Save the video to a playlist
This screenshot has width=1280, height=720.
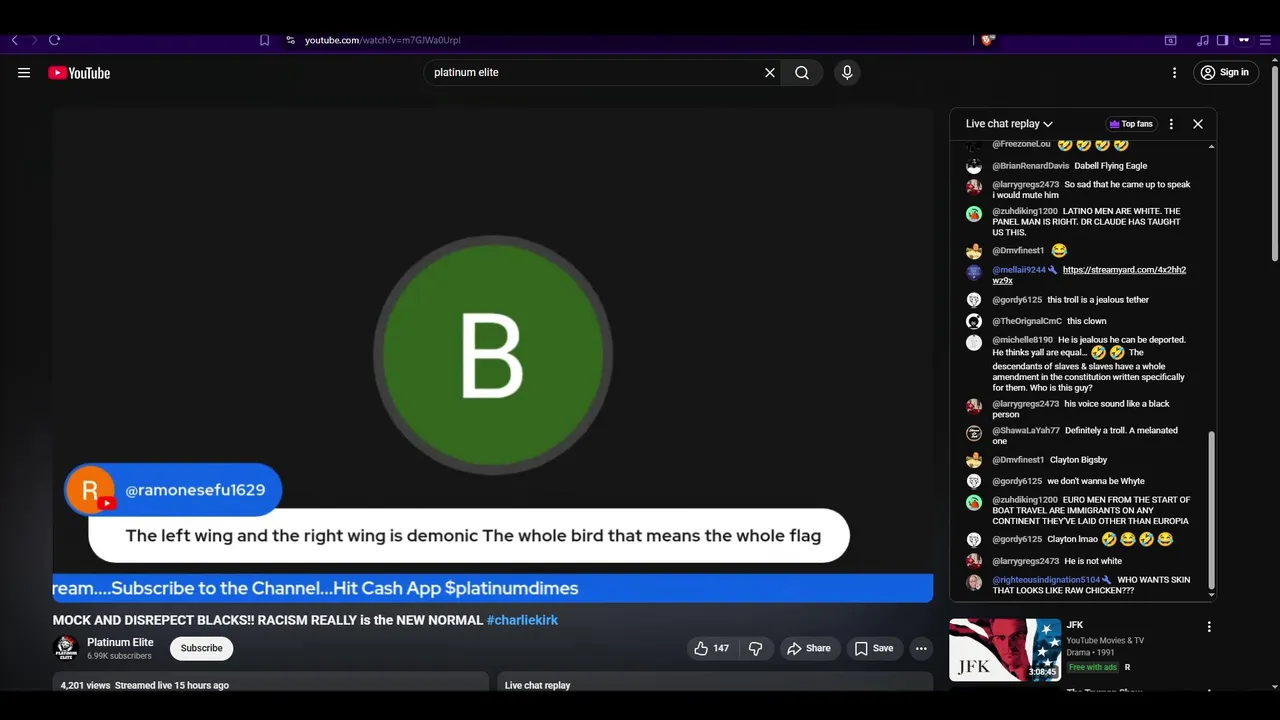[873, 648]
